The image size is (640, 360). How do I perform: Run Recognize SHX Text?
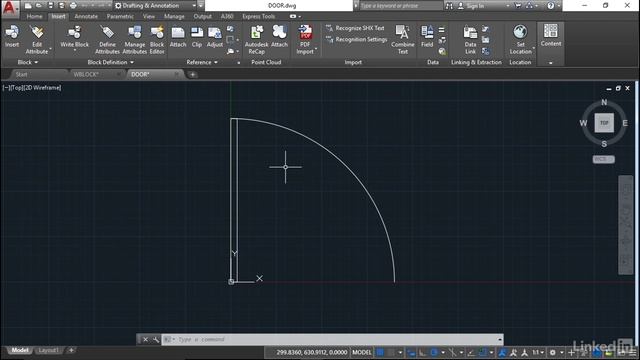(x=355, y=28)
